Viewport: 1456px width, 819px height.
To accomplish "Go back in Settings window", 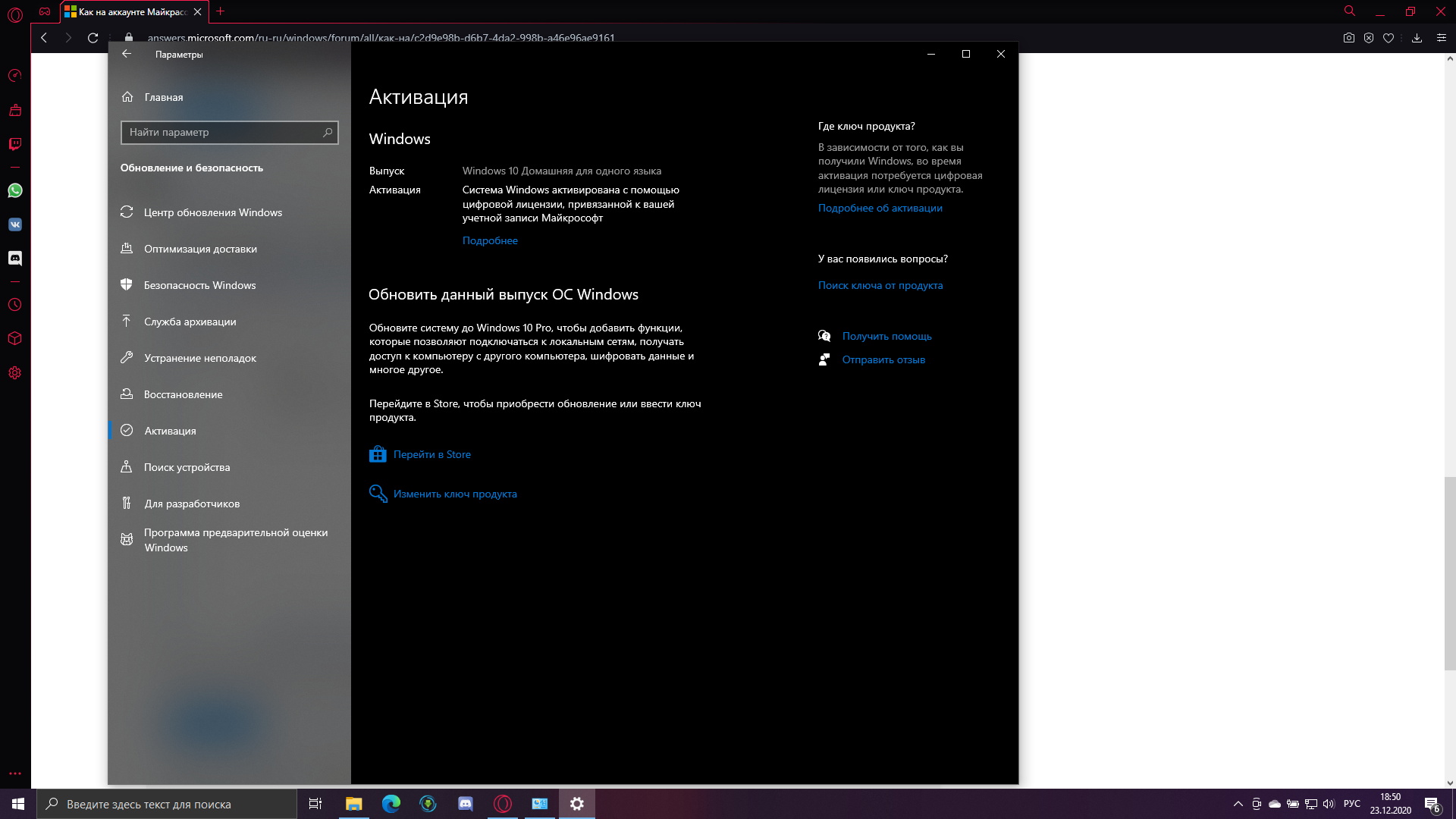I will click(x=127, y=54).
